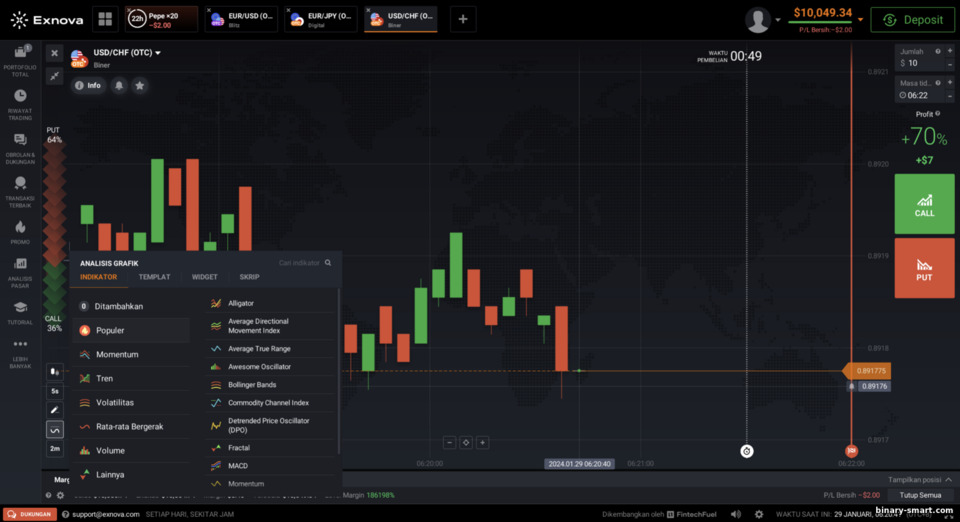Add Average Directional Movement Index indicator
This screenshot has width=960, height=522.
[271, 326]
